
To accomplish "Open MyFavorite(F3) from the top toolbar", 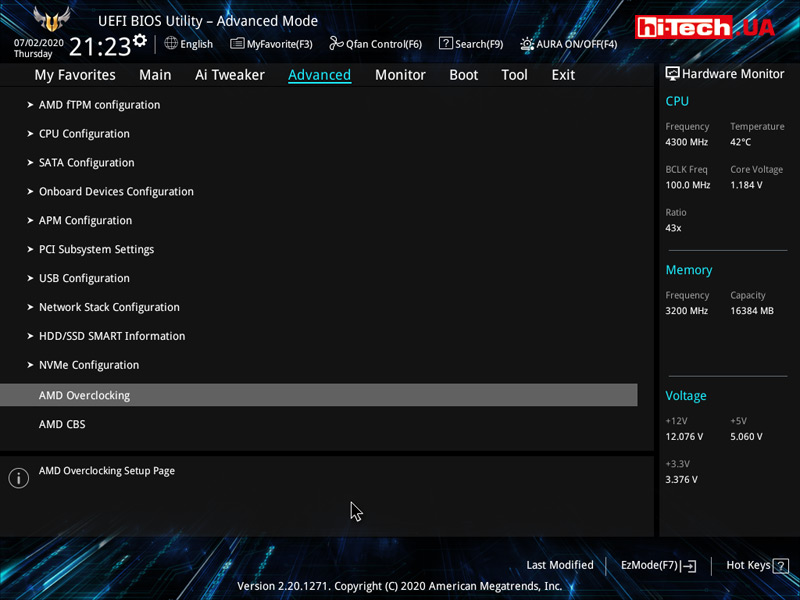I will coord(271,44).
